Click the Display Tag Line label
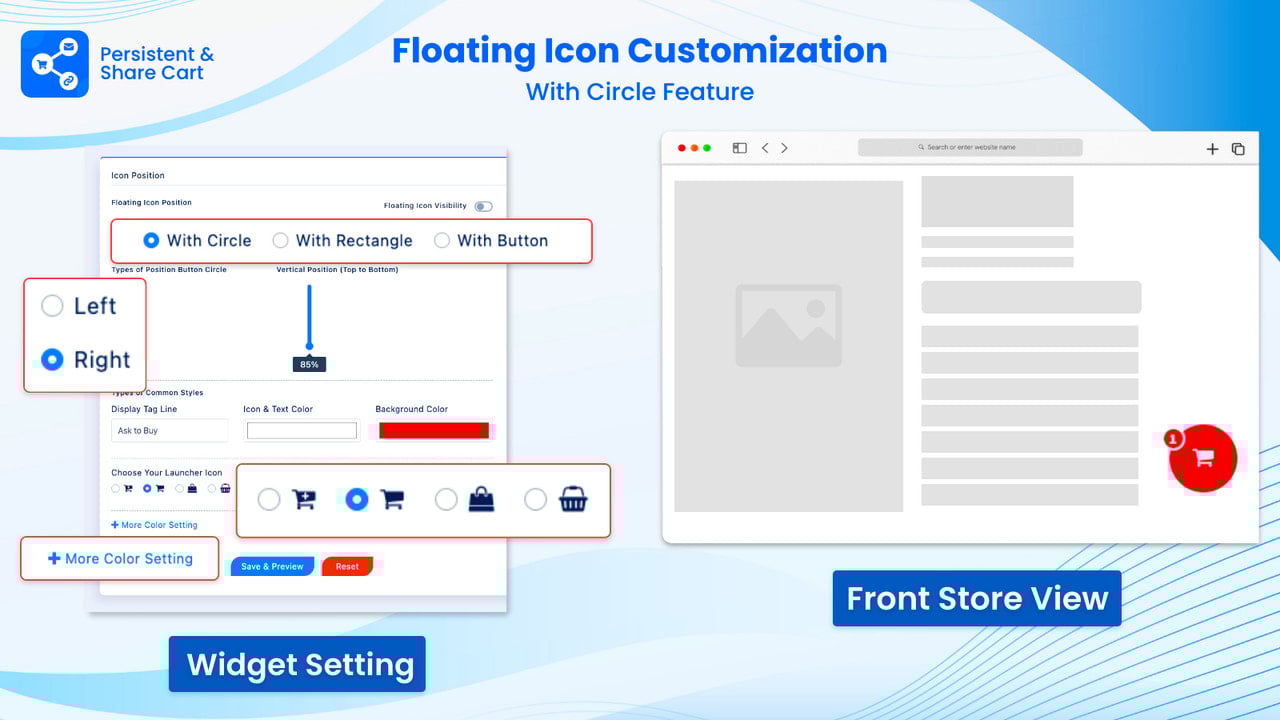Image resolution: width=1280 pixels, height=720 pixels. coord(144,409)
